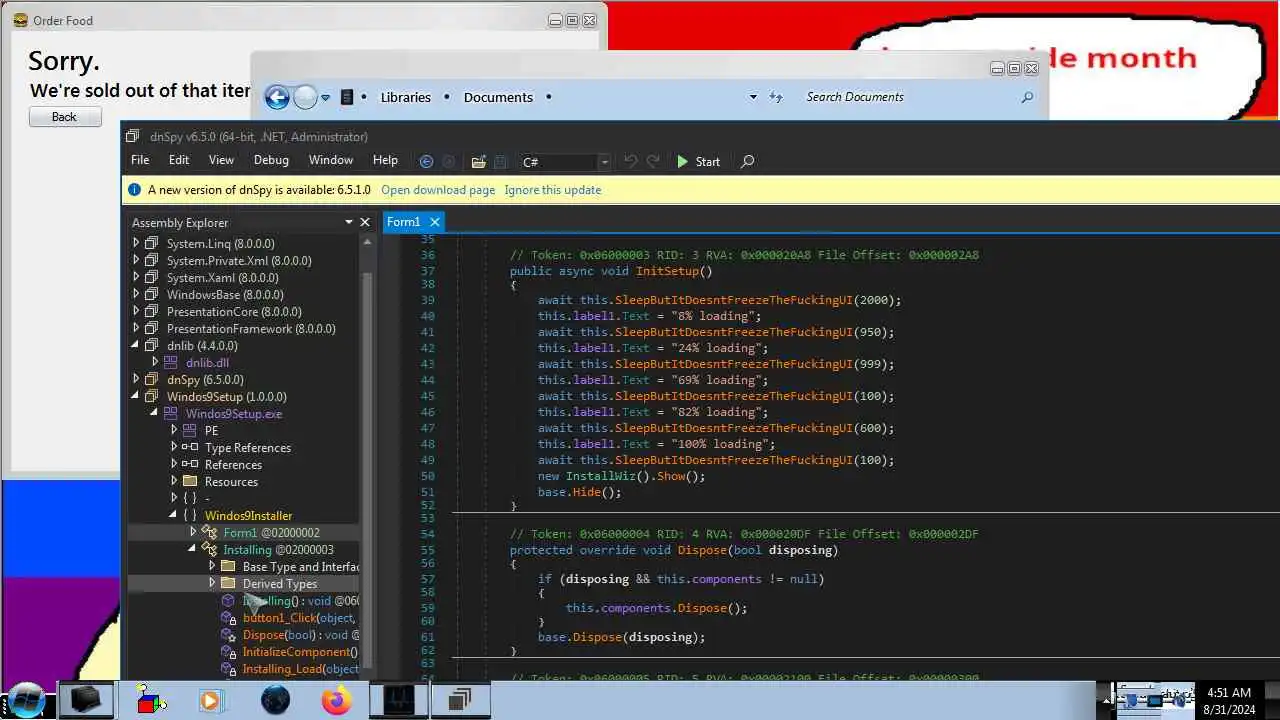Navigate backward in dnSpy toolbar

[426, 161]
